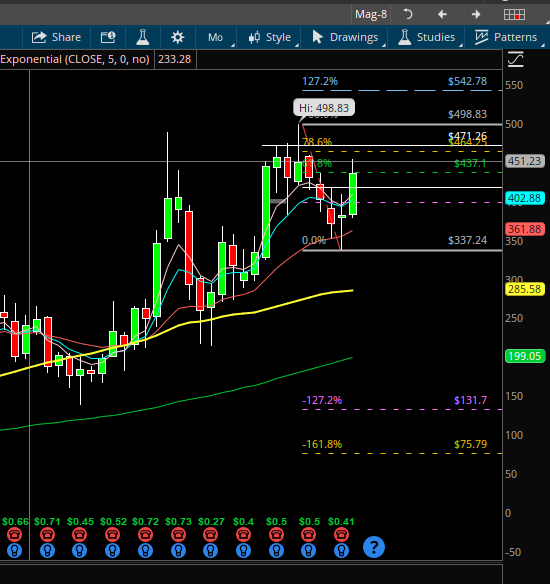Click the yellow 285.58 price bubble
Image resolution: width=550 pixels, height=584 pixels.
[525, 289]
